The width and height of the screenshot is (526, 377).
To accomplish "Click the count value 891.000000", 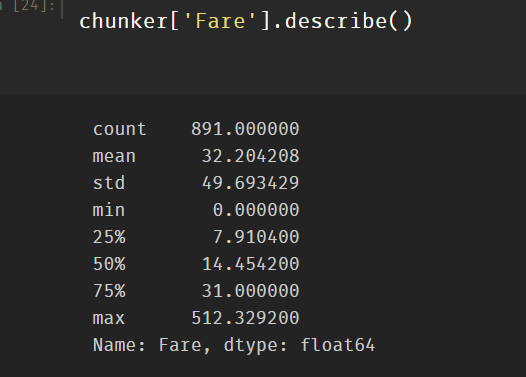I will (x=245, y=129).
